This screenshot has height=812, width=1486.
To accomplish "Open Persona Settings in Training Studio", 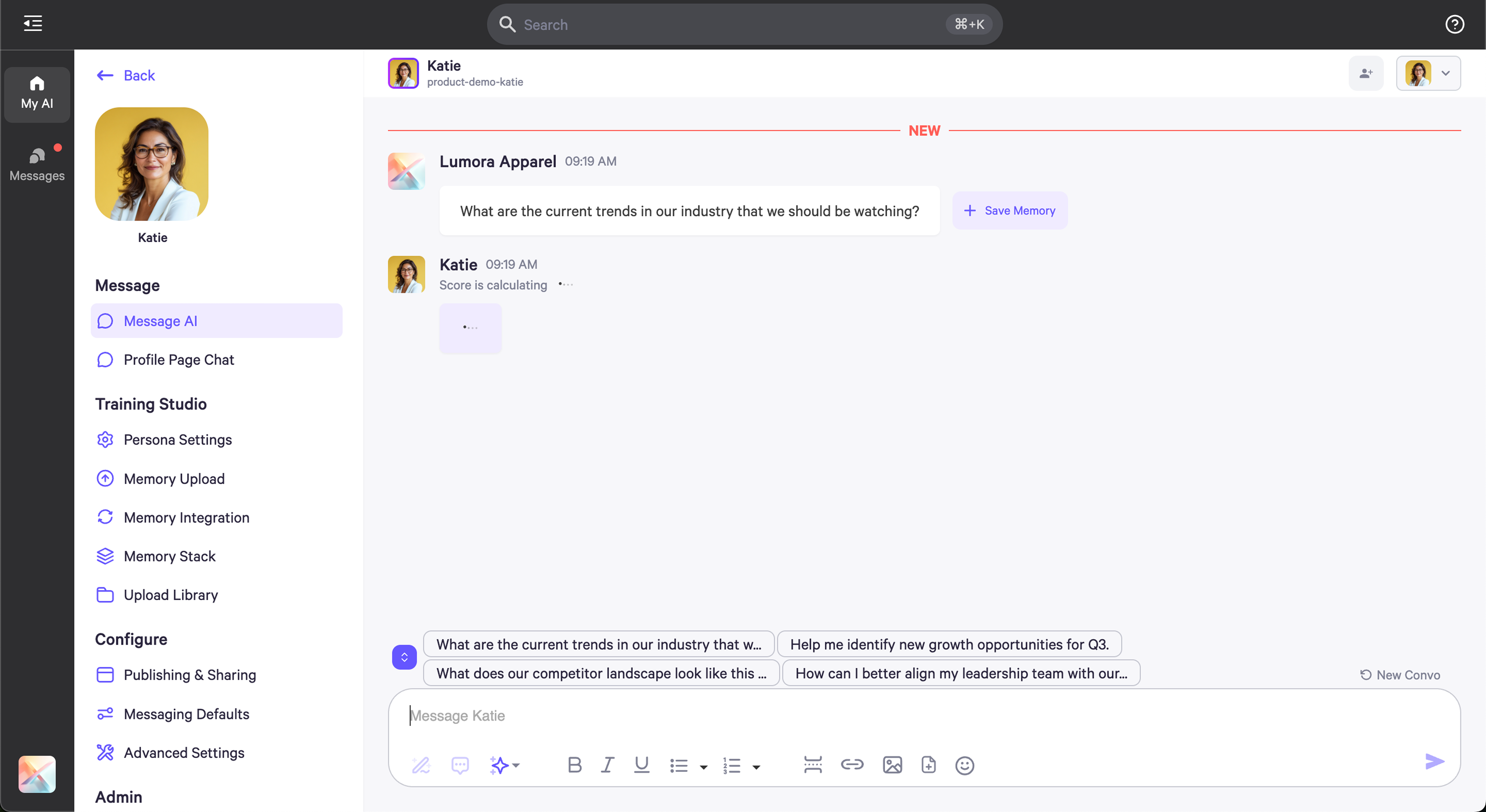I will pos(177,440).
